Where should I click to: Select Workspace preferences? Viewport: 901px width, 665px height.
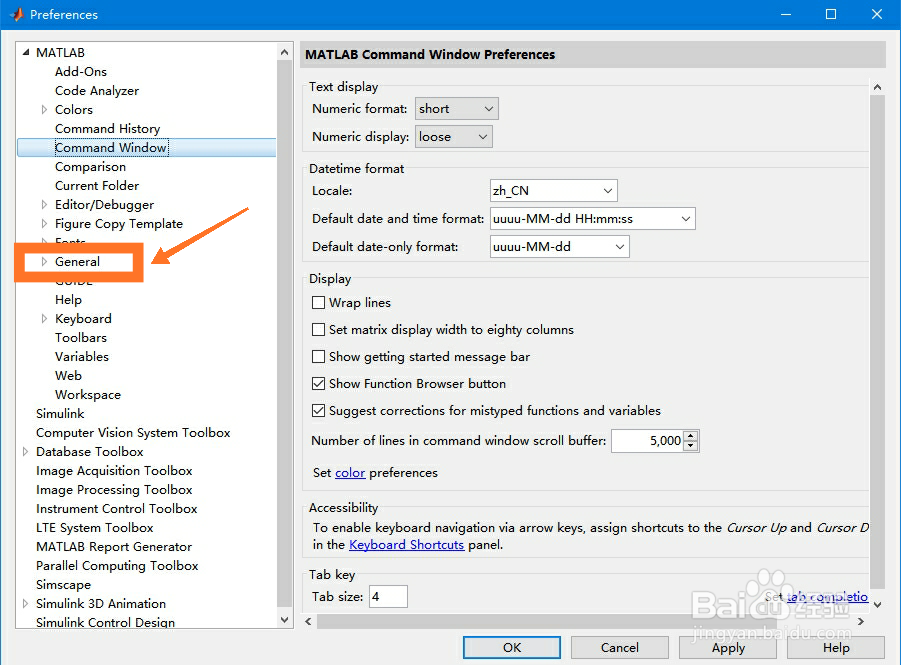tap(88, 394)
